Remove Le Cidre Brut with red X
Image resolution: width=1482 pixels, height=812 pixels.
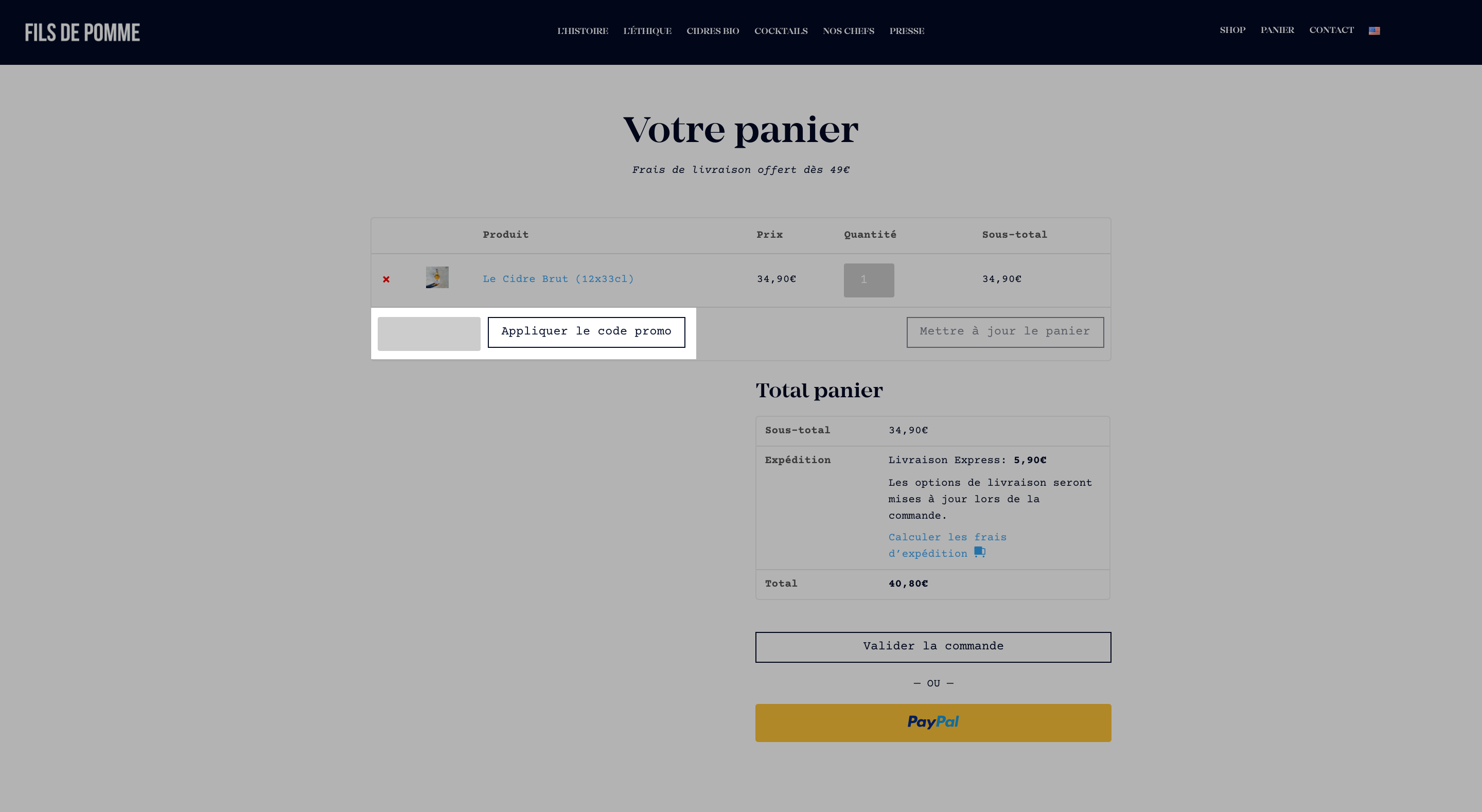coord(386,279)
